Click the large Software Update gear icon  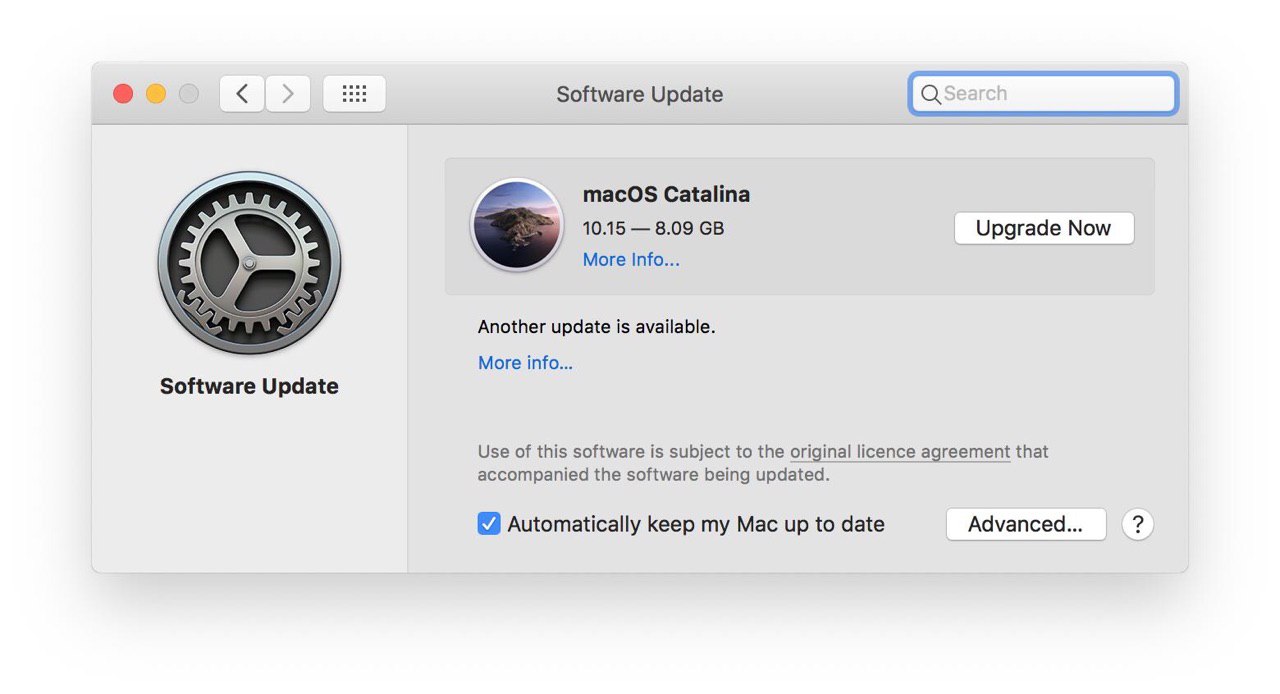[249, 263]
